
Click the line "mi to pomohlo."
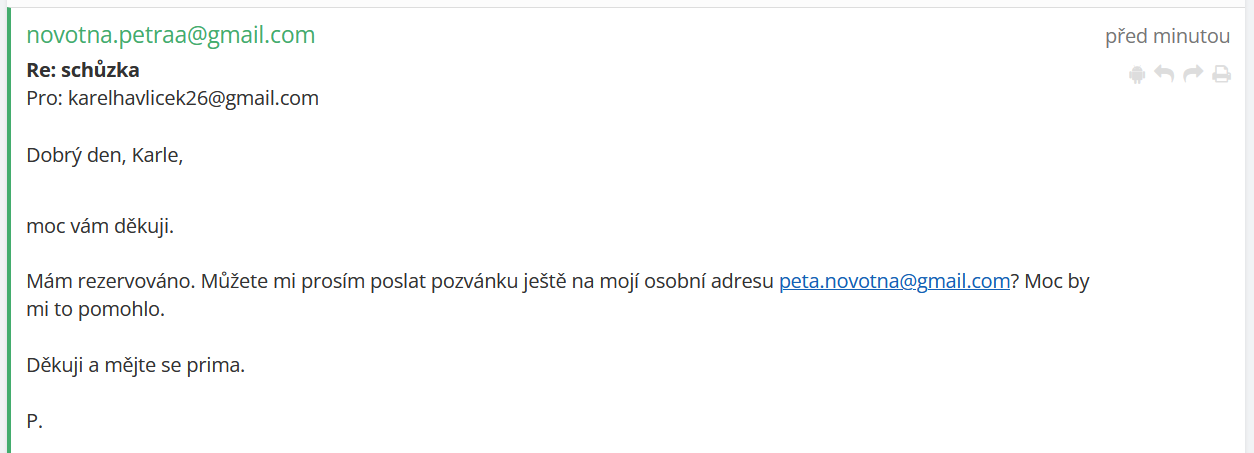(96, 309)
